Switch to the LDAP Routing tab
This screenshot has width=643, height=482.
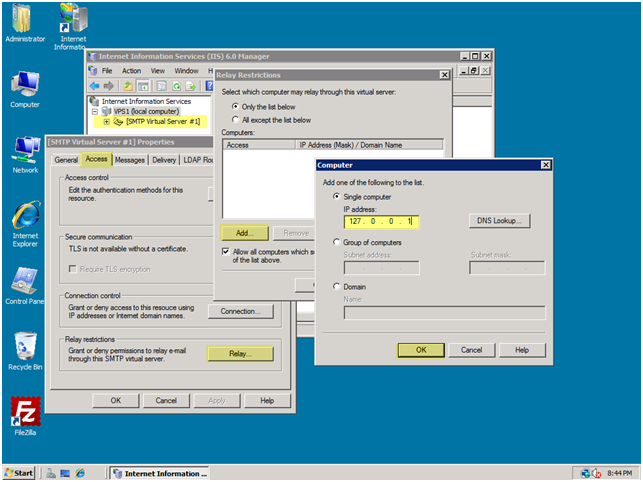coord(197,160)
